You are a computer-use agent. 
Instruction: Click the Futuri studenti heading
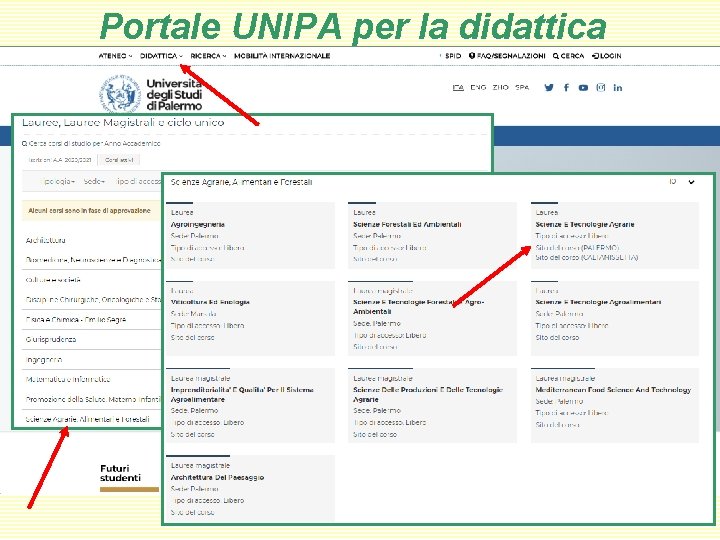120,473
